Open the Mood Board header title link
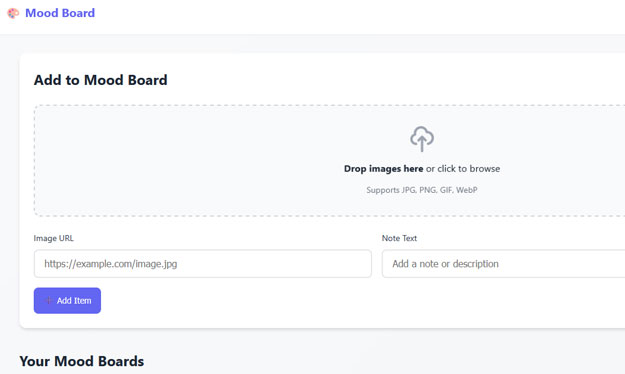 tap(60, 13)
